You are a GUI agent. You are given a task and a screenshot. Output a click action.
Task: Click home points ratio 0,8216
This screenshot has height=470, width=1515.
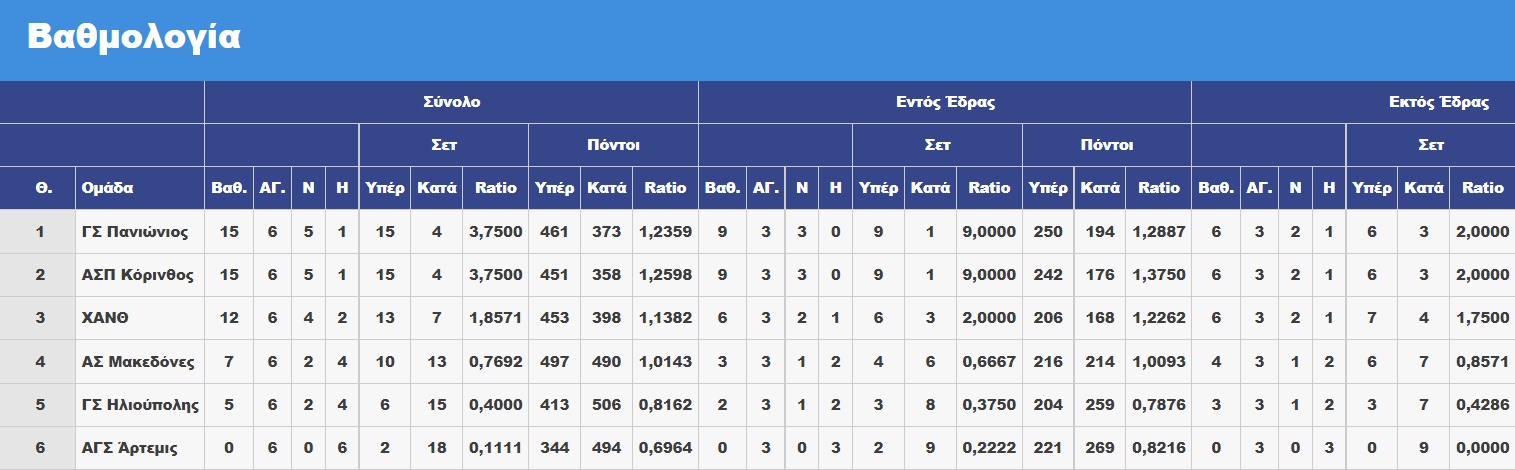(x=1160, y=448)
